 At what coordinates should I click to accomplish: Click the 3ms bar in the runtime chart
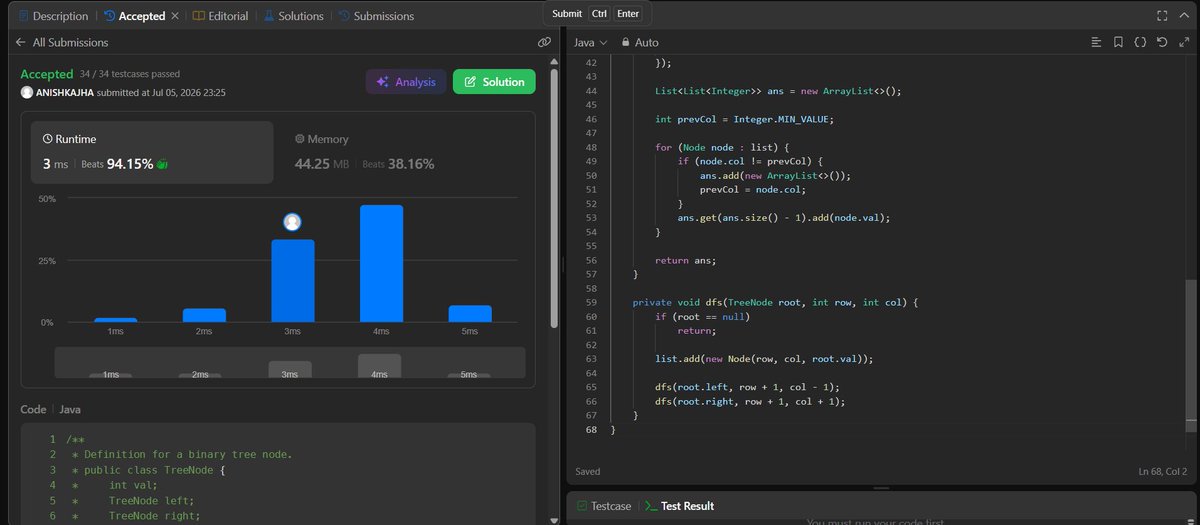pyautogui.click(x=293, y=281)
